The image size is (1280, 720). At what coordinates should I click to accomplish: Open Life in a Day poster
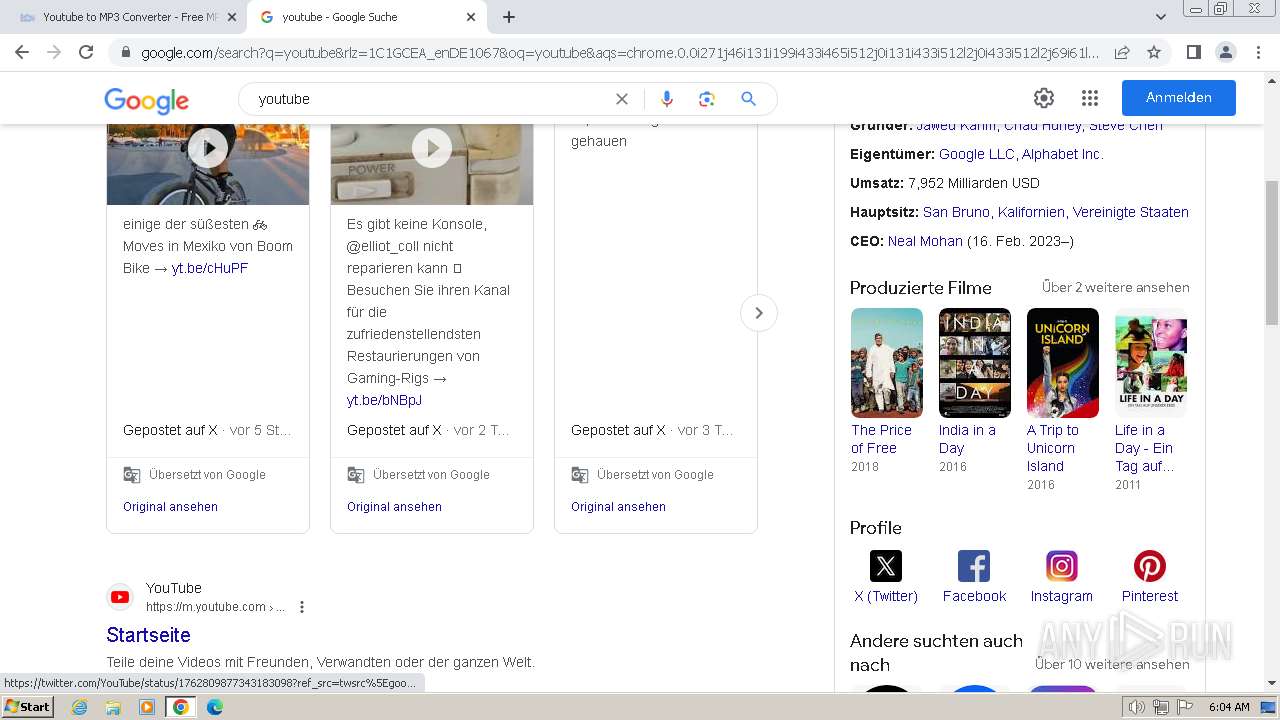(x=1151, y=362)
